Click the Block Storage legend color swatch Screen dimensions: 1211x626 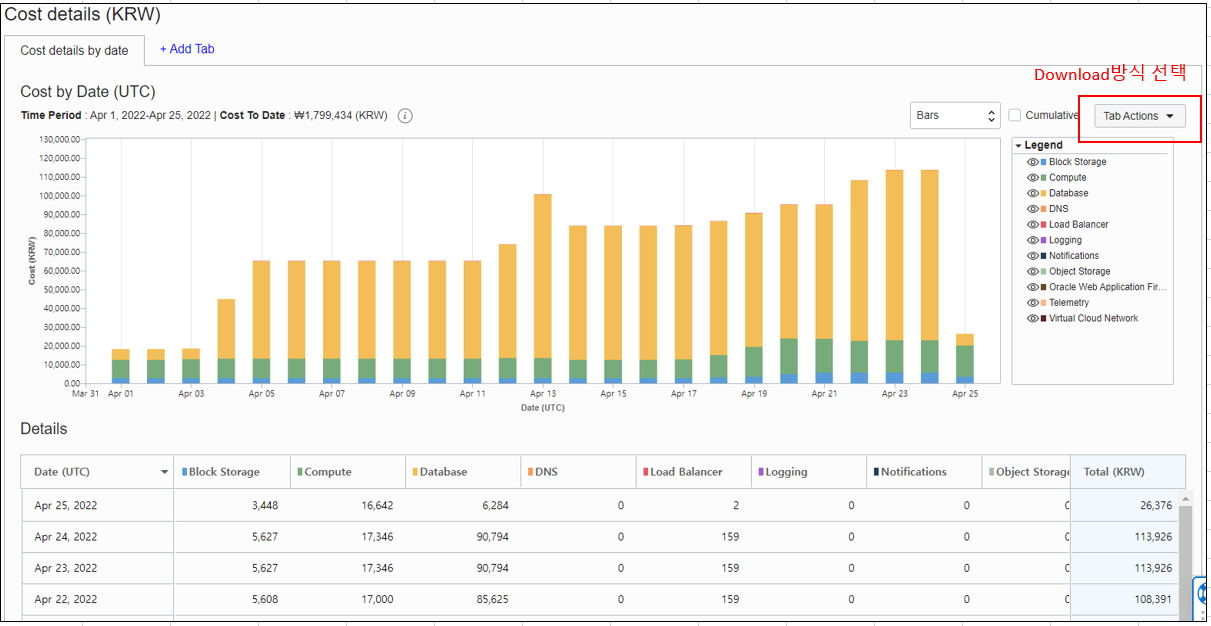[1044, 162]
